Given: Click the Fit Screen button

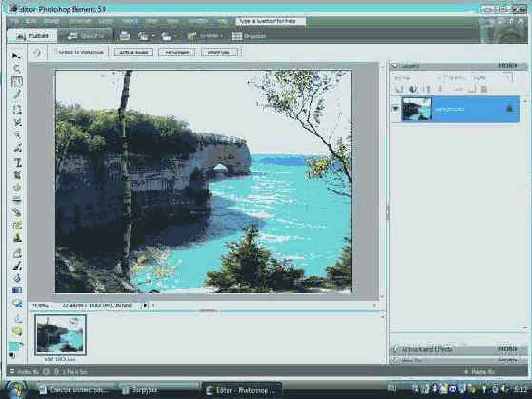Looking at the screenshot, I should [176, 52].
